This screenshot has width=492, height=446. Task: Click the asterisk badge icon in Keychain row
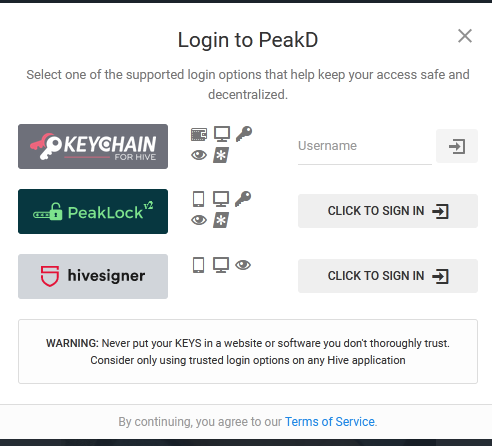pyautogui.click(x=221, y=155)
